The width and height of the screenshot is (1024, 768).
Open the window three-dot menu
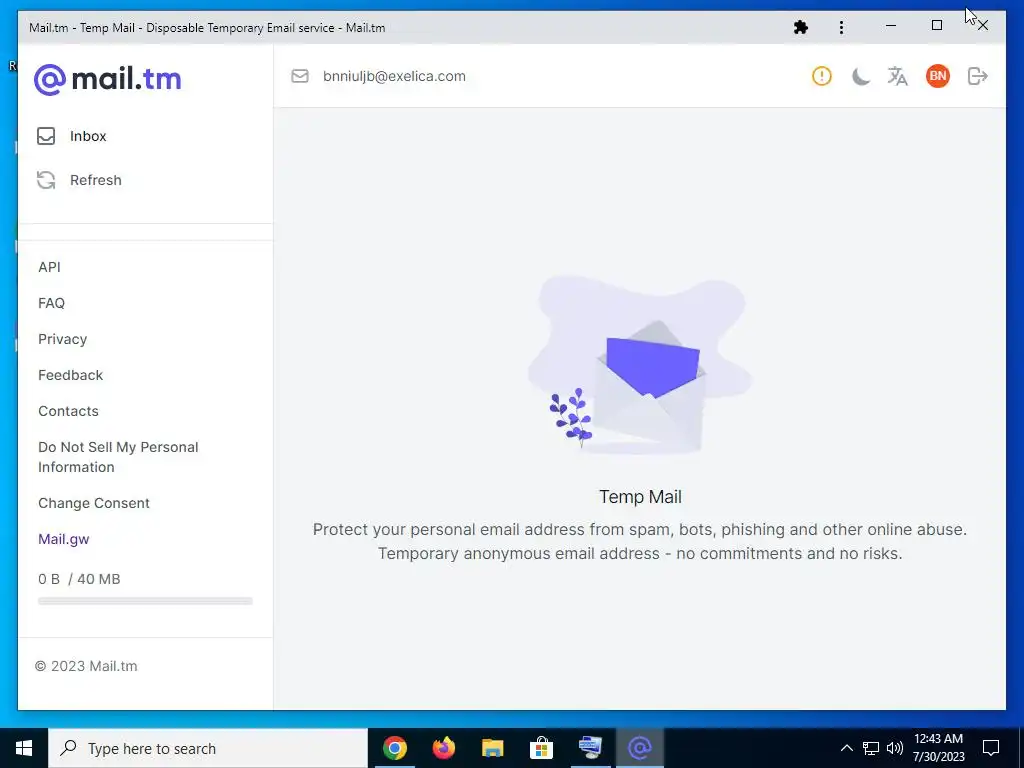(841, 27)
